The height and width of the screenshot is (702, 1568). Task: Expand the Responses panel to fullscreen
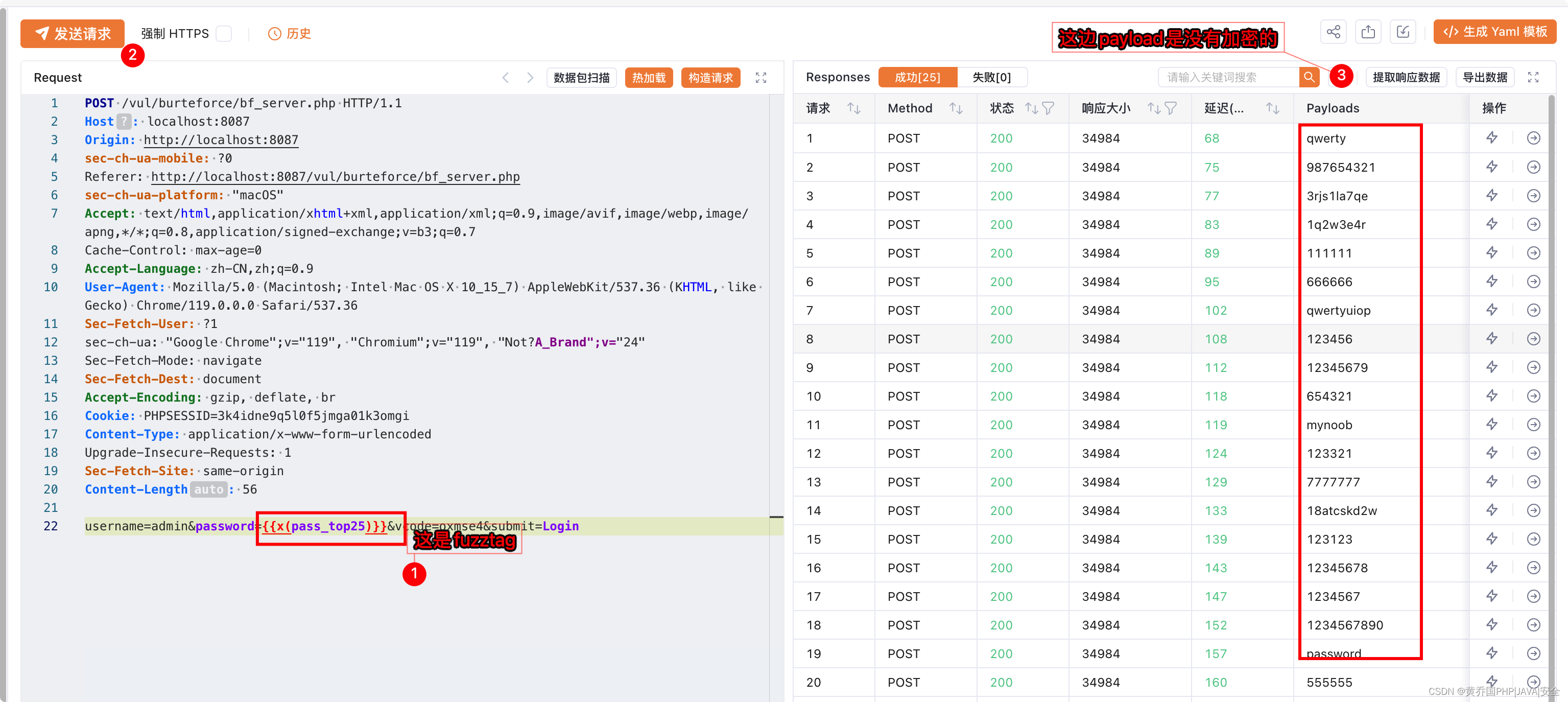click(x=1533, y=77)
